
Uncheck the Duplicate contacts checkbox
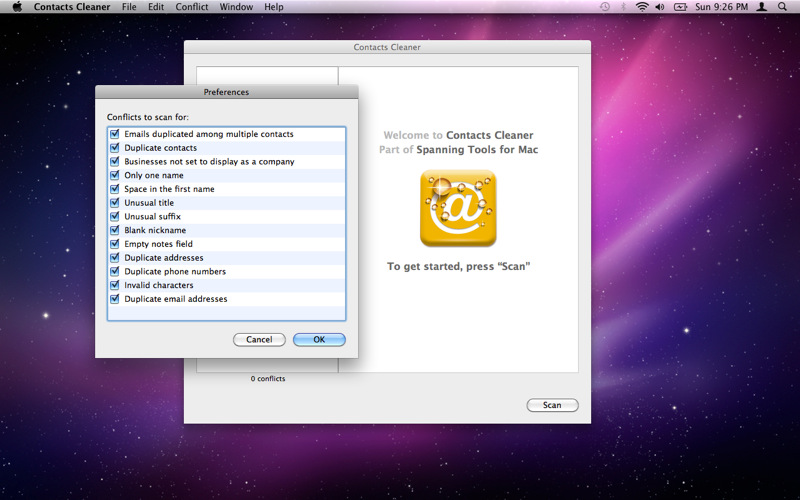tap(114, 147)
